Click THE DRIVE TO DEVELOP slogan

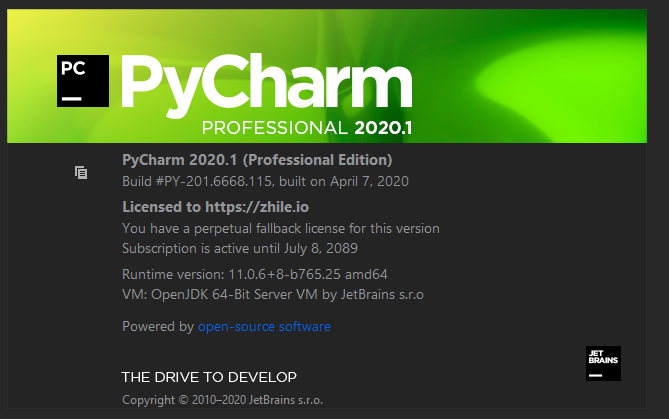click(209, 377)
